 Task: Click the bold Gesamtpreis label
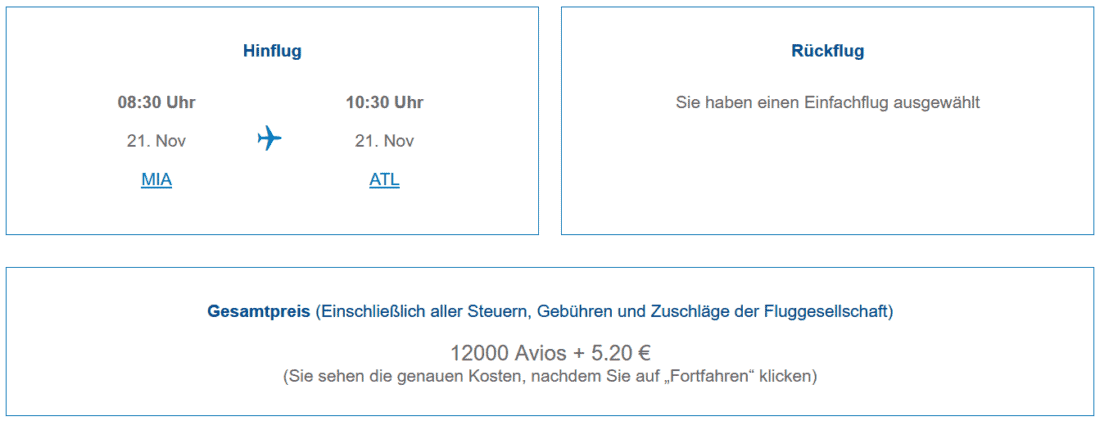coord(258,311)
